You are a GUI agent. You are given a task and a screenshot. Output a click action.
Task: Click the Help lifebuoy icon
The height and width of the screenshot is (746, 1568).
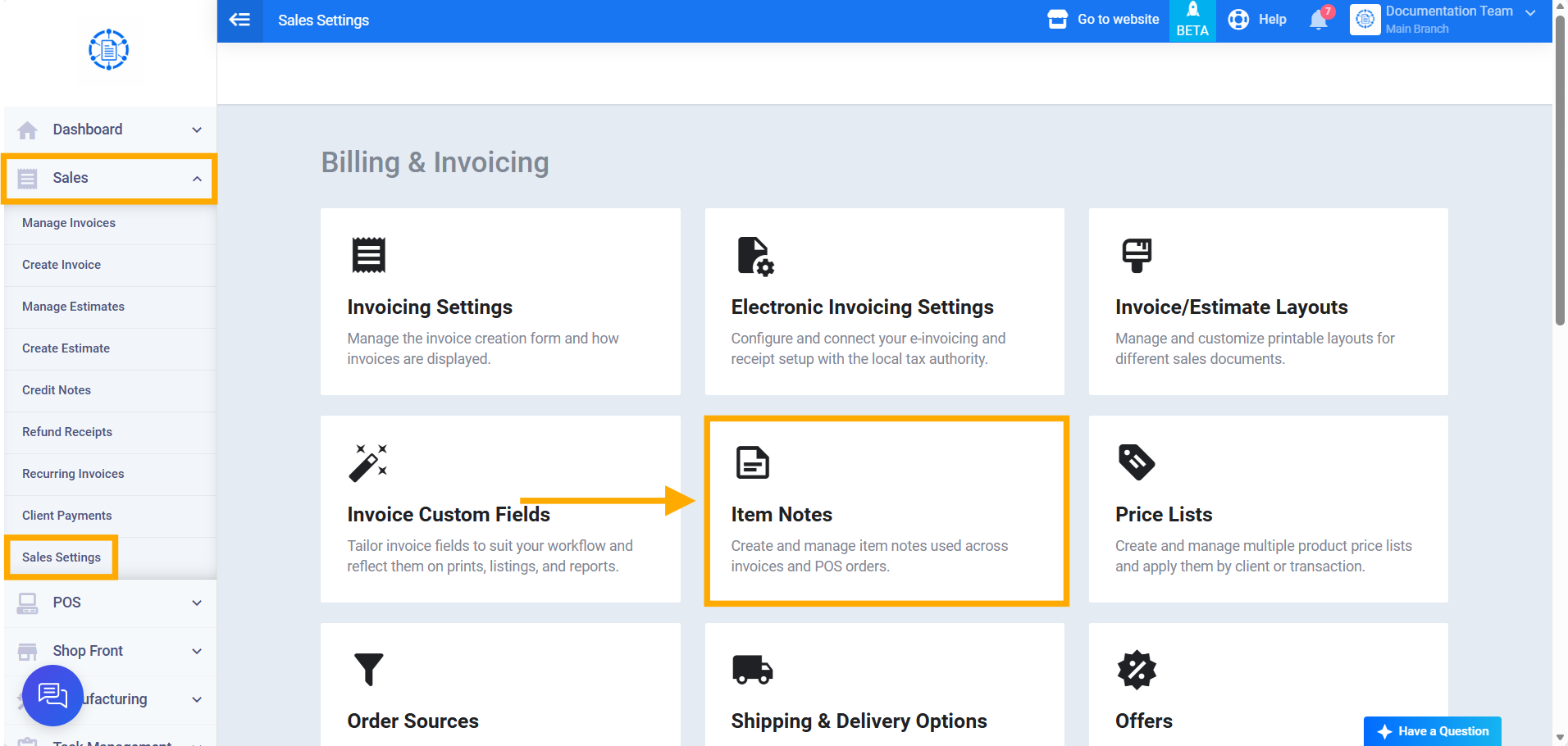pyautogui.click(x=1238, y=20)
